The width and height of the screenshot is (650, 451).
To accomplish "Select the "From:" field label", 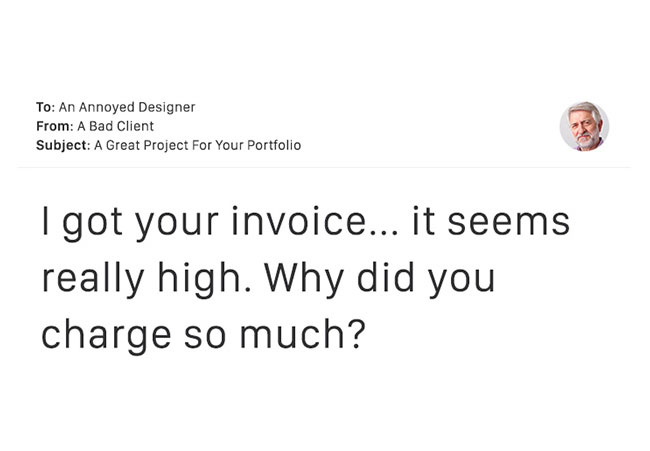I will (55, 126).
